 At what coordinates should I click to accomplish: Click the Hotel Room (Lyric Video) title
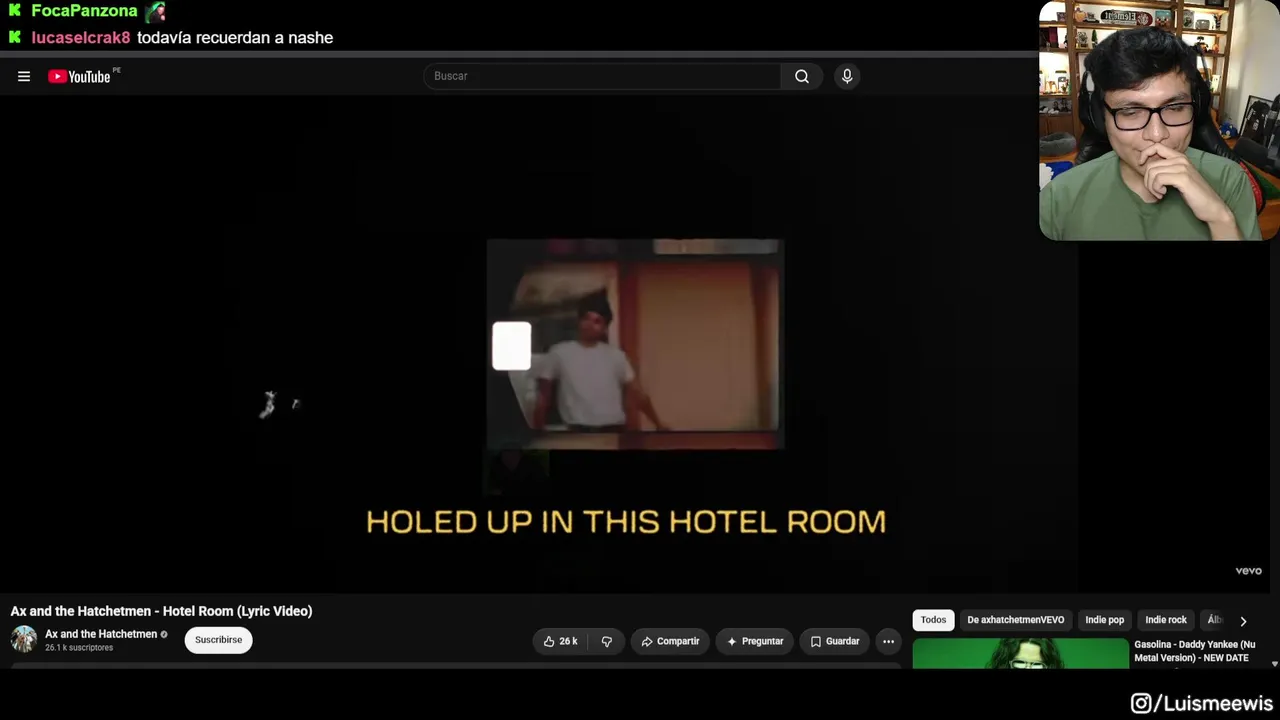click(162, 611)
